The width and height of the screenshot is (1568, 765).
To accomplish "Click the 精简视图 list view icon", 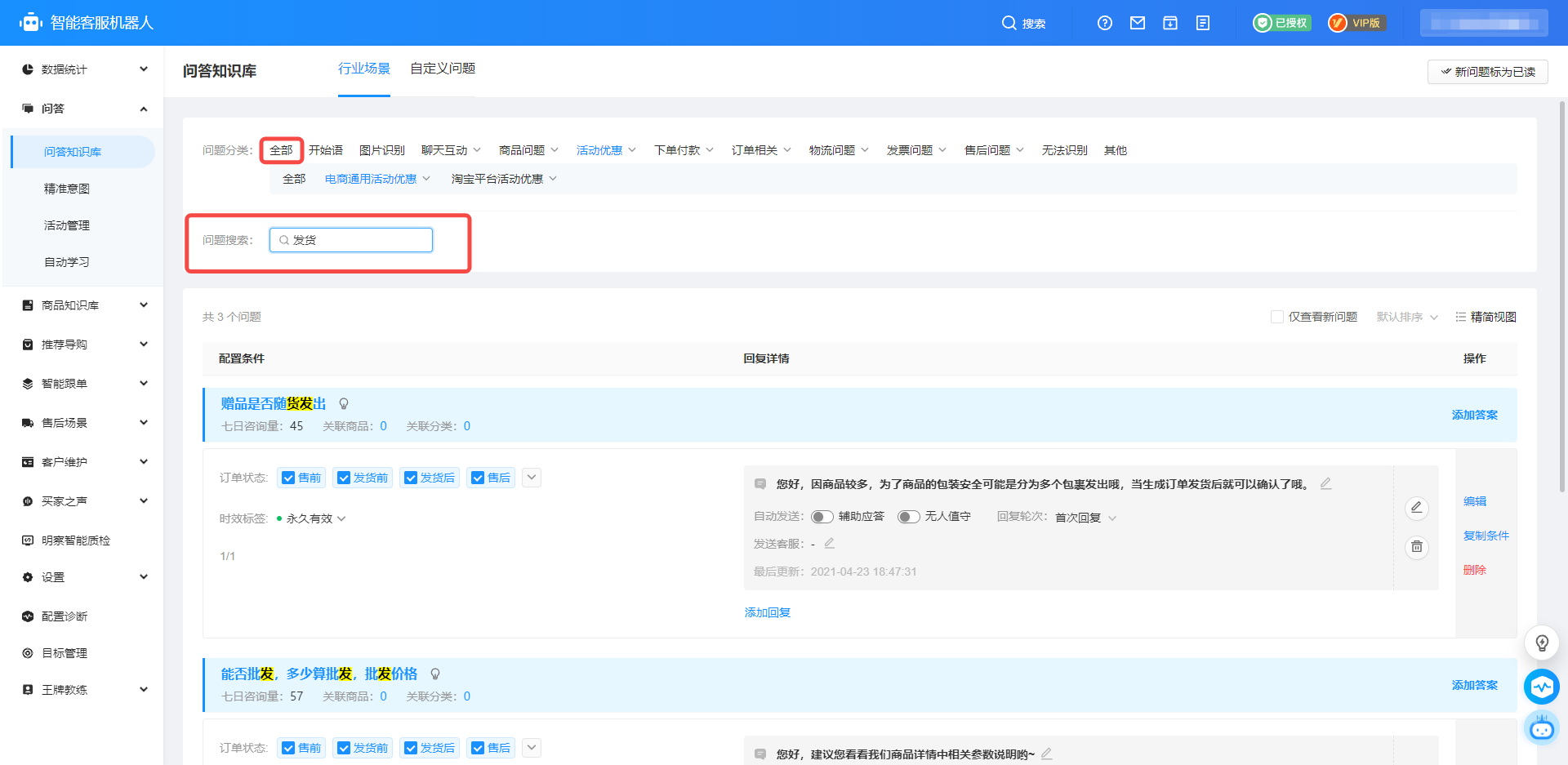I will [1460, 317].
